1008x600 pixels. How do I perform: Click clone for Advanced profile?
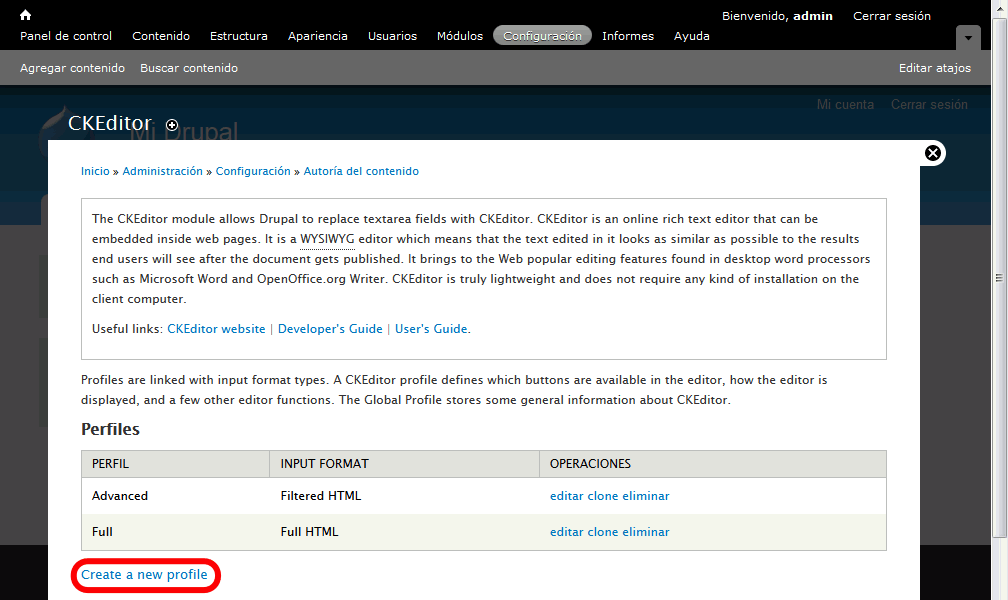[x=602, y=496]
